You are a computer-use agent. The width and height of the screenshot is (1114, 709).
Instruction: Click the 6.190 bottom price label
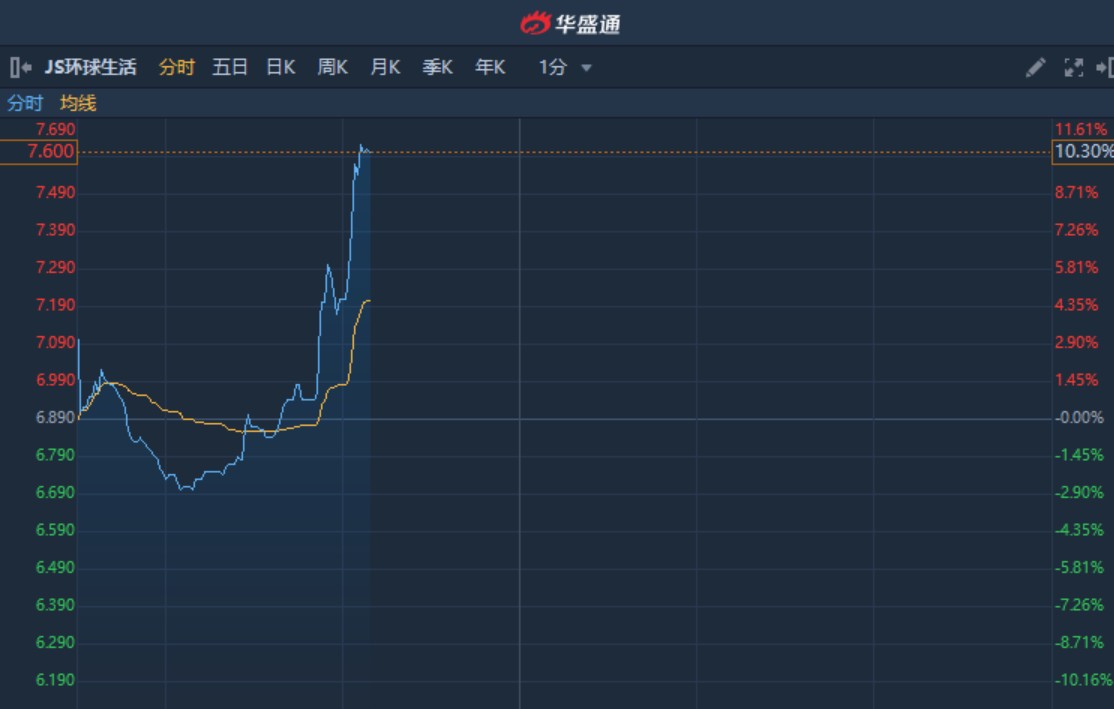tap(55, 680)
